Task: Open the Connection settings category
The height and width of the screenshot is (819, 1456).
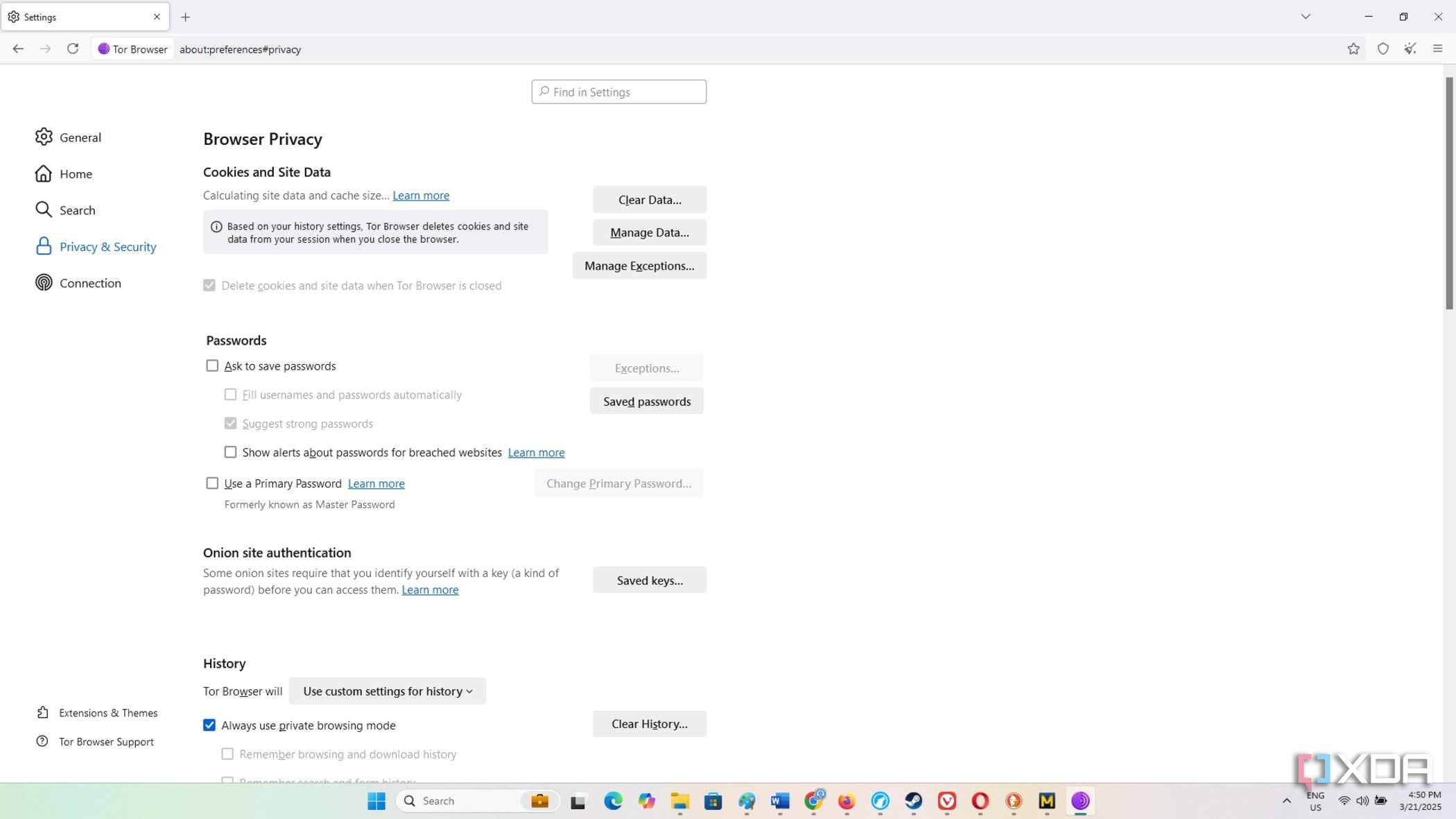Action: pyautogui.click(x=78, y=283)
